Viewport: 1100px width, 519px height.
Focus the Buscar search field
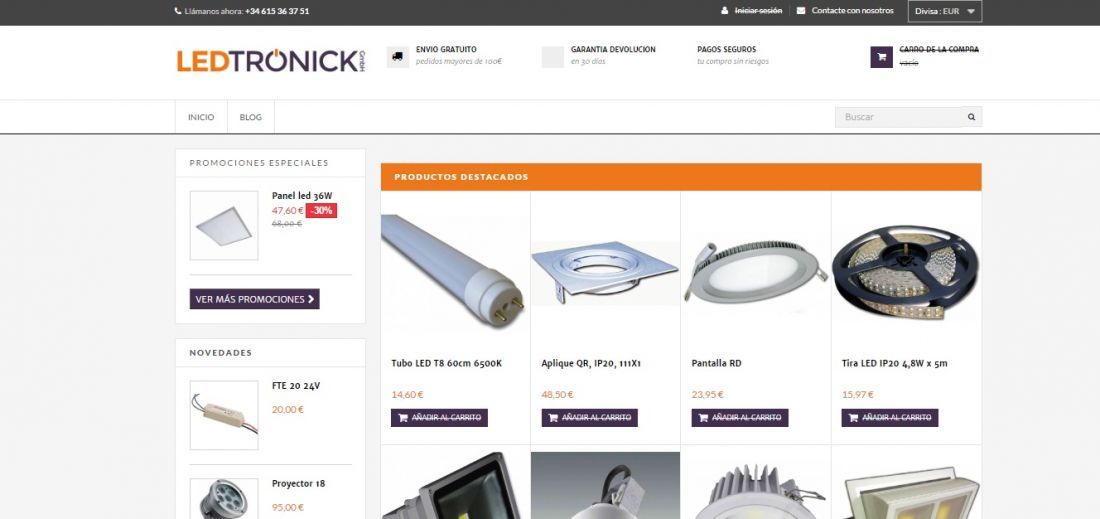coord(898,117)
